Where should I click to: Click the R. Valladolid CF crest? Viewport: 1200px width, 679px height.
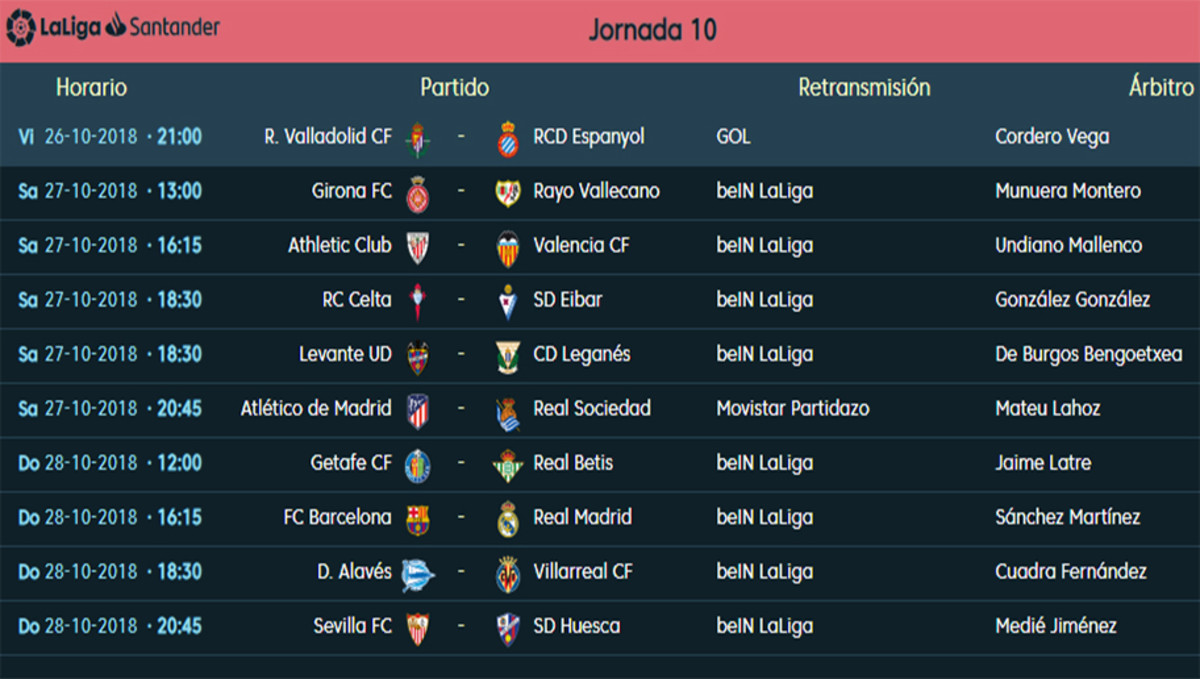click(x=418, y=138)
